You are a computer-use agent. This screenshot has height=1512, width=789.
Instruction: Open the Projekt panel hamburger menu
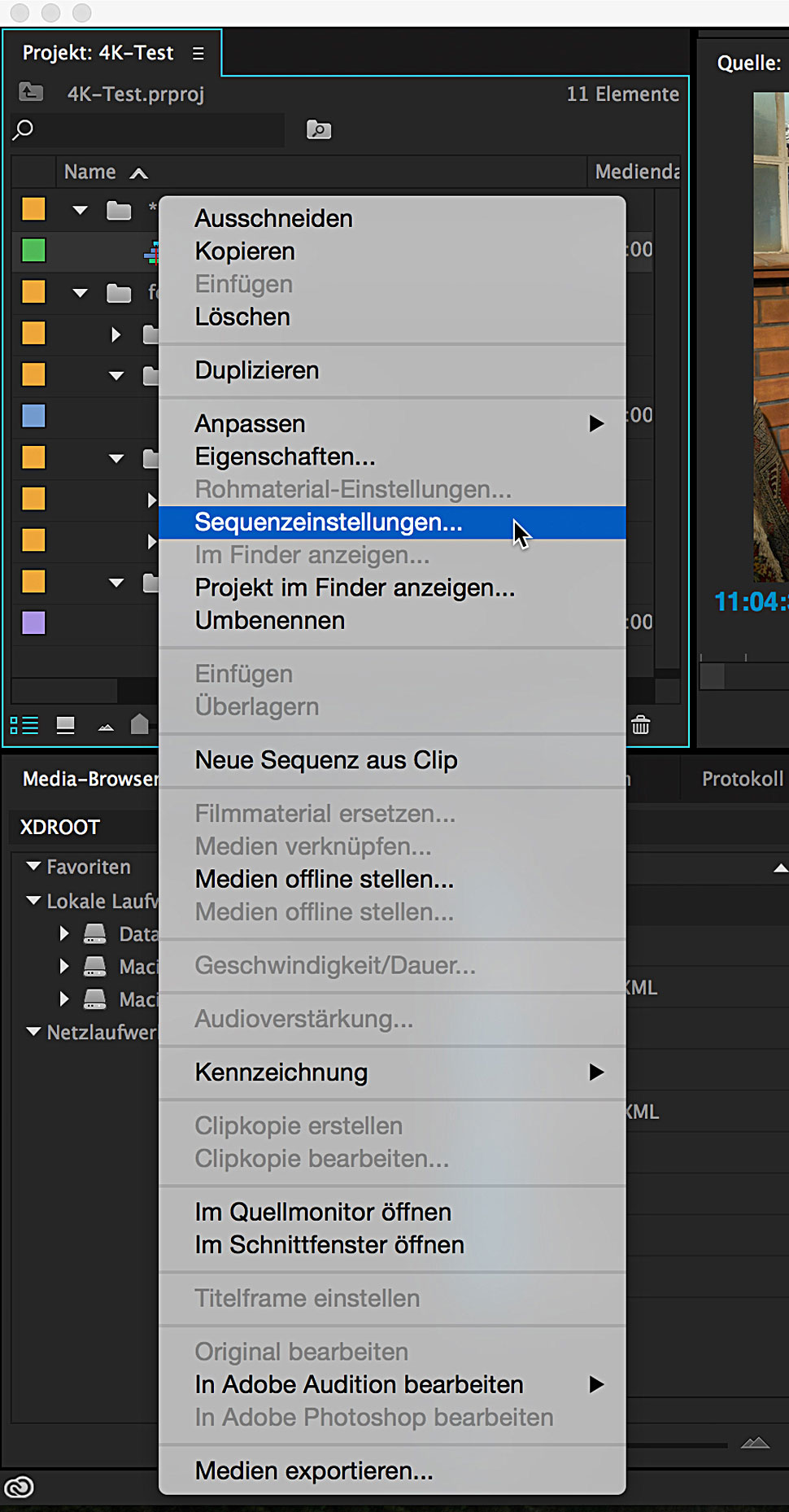click(198, 54)
